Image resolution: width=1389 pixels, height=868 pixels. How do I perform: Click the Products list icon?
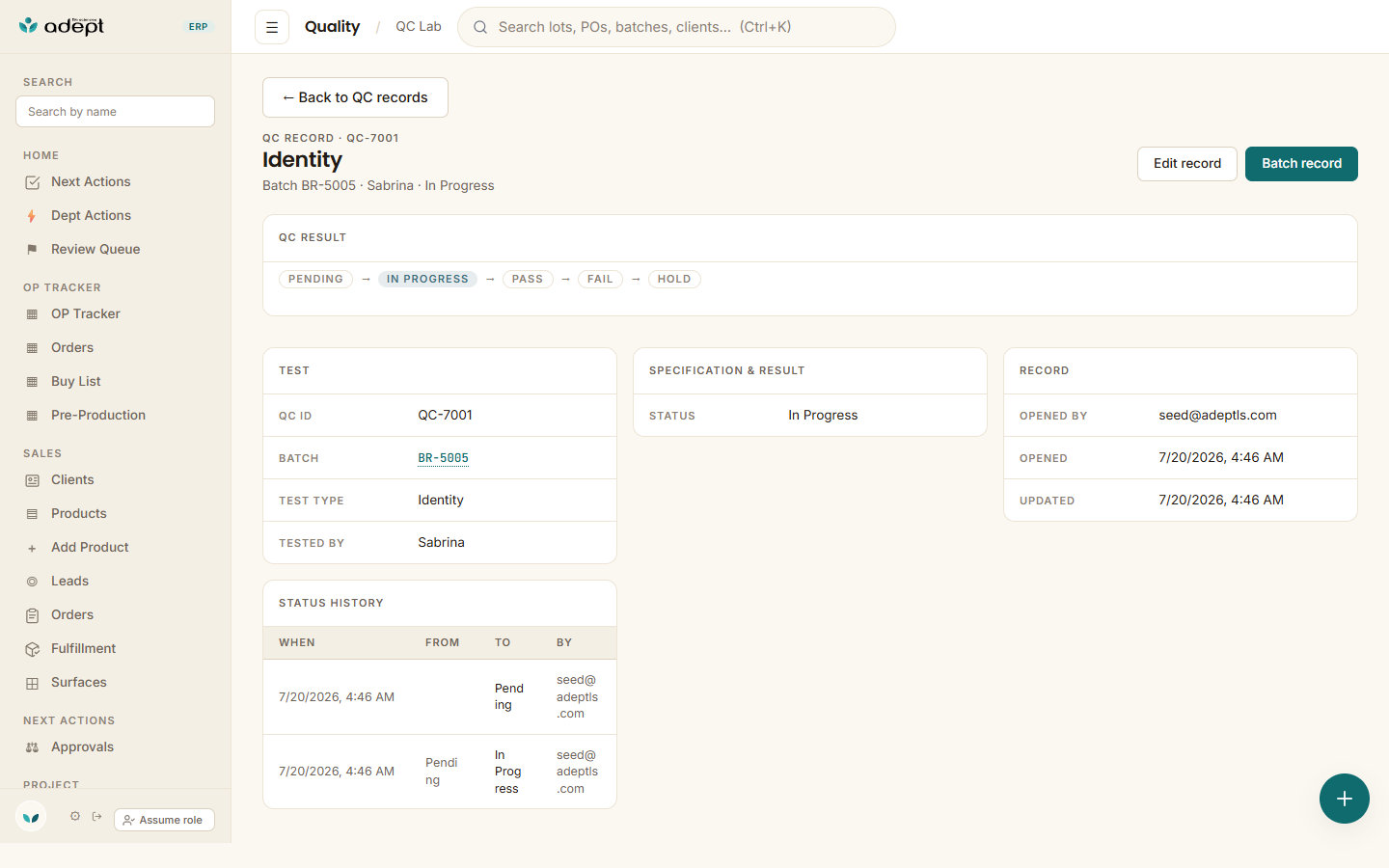(x=32, y=514)
